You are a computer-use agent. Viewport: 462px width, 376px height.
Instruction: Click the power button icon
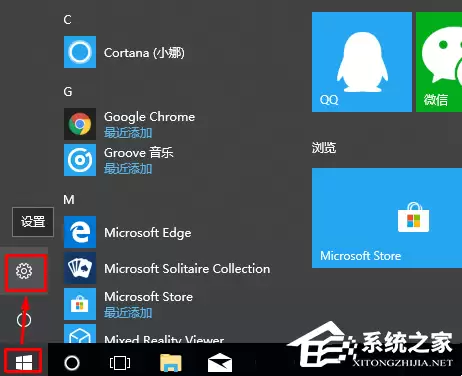point(24,320)
